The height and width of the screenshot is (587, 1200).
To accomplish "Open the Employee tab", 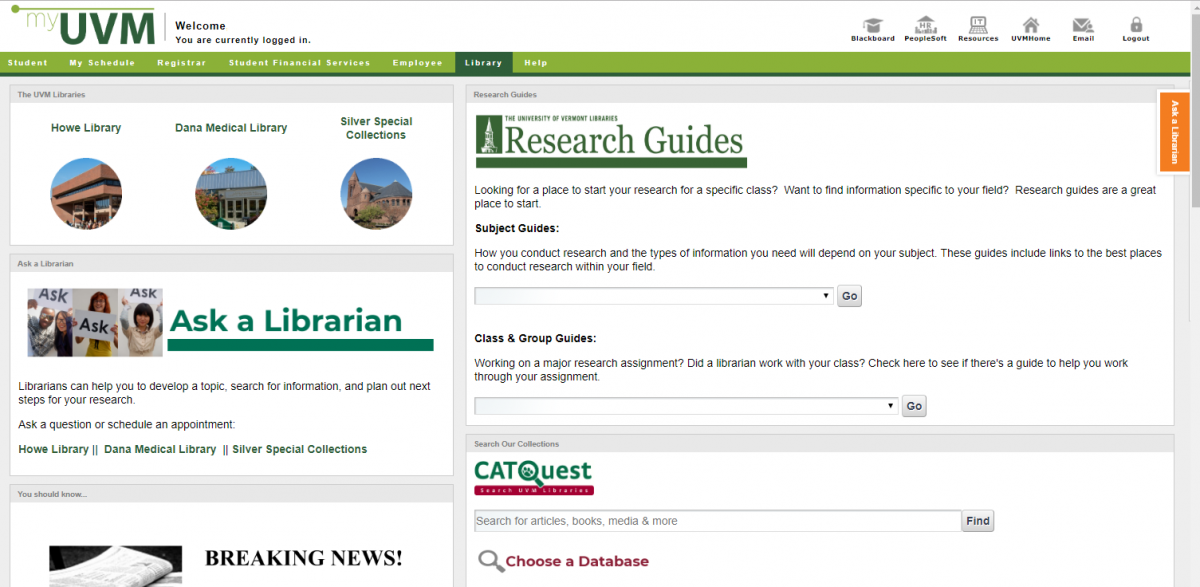I will (x=417, y=63).
